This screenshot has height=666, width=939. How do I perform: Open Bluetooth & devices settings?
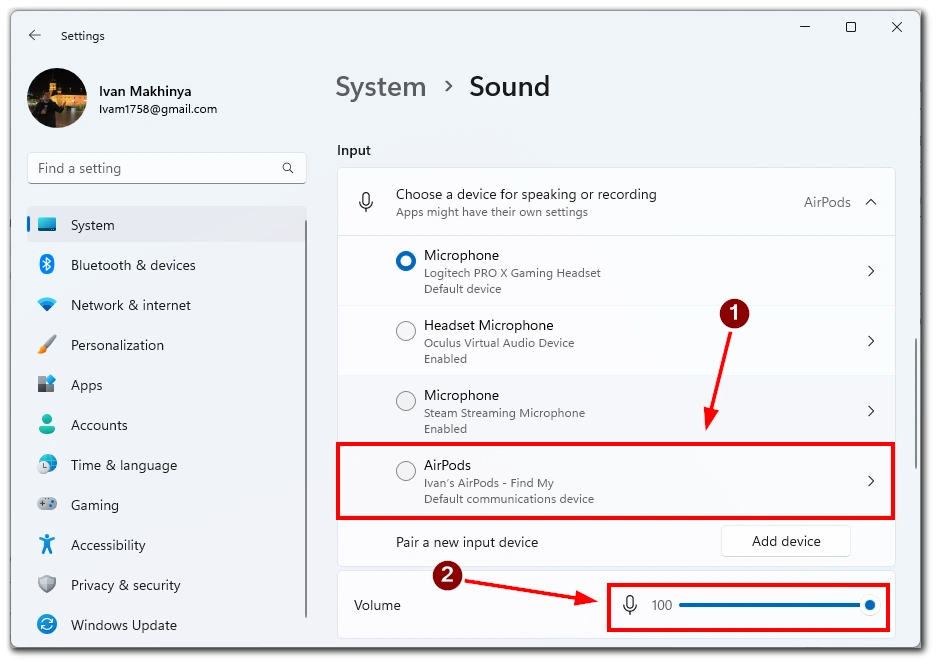(x=133, y=265)
